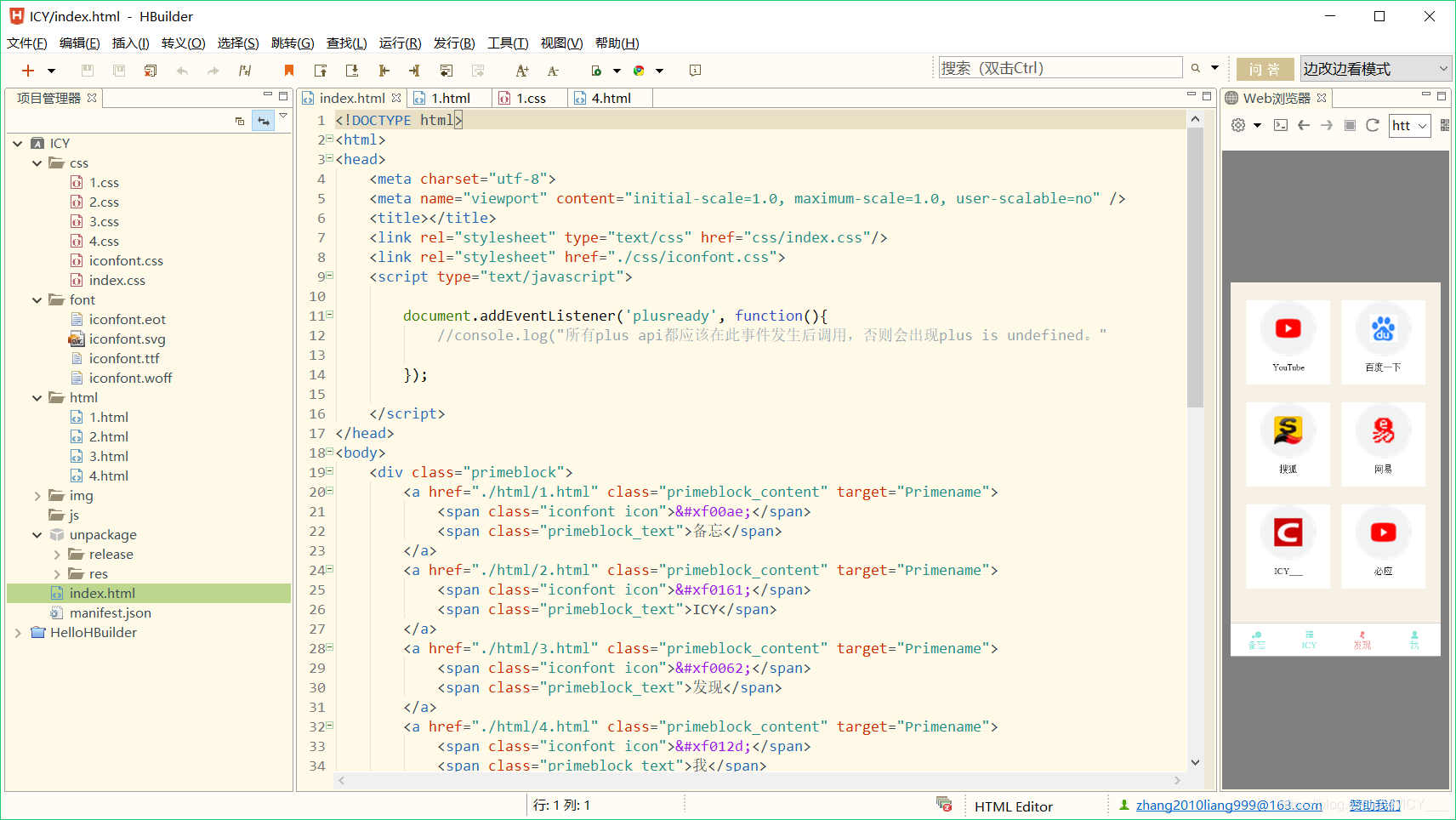Click the YouTube tile in the browser preview

point(1288,341)
